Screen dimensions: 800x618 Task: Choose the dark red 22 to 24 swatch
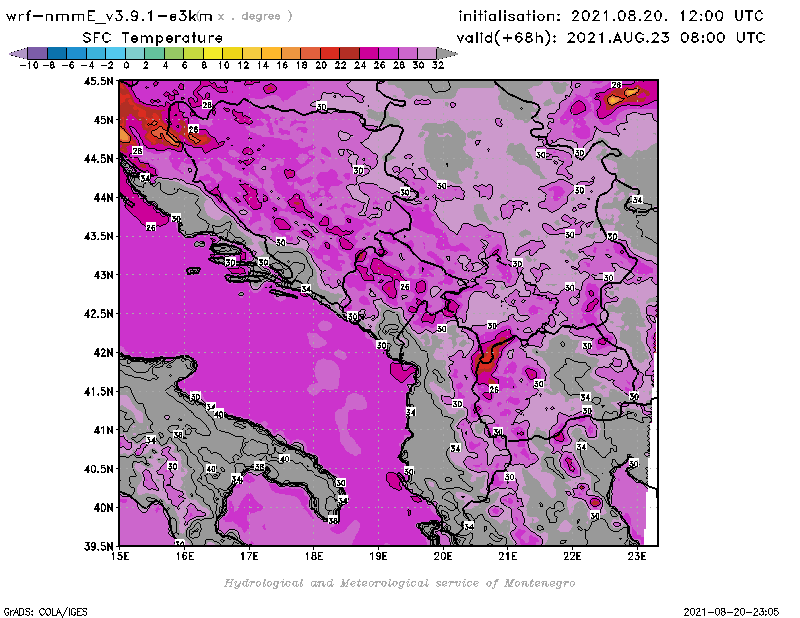[x=349, y=53]
